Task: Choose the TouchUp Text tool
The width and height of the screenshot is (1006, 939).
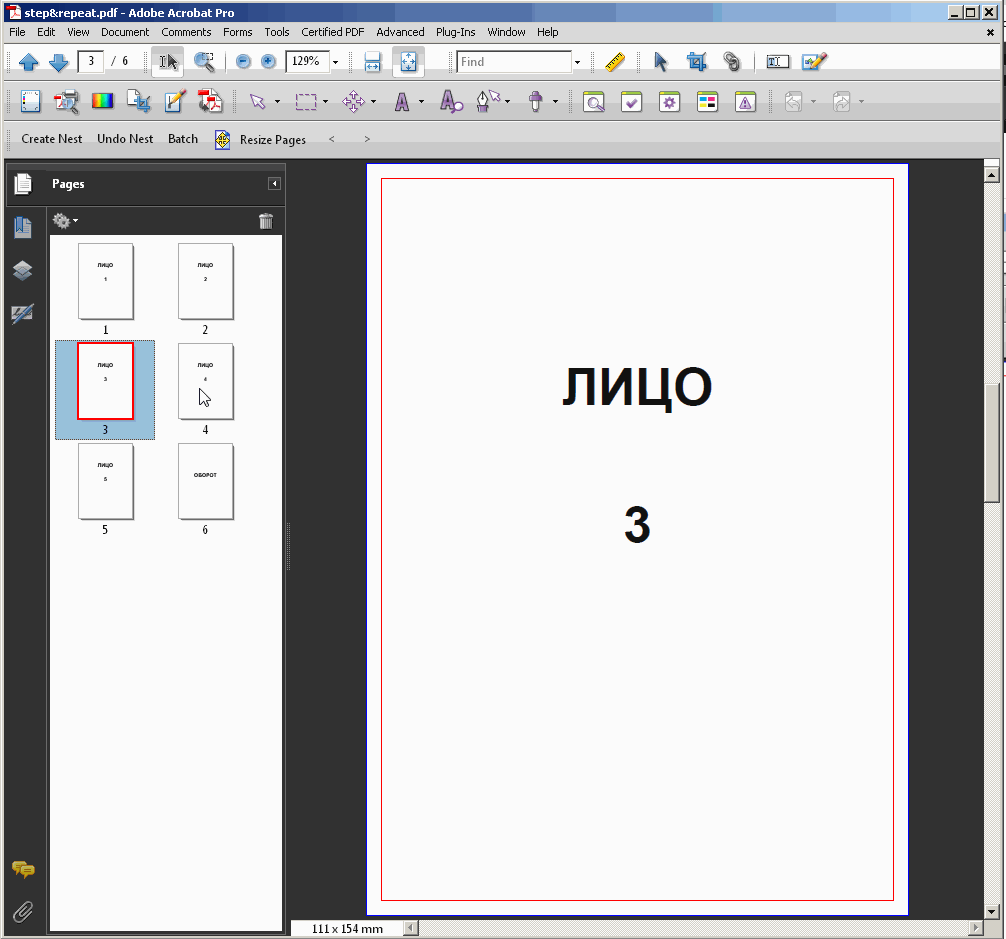Action: [778, 62]
